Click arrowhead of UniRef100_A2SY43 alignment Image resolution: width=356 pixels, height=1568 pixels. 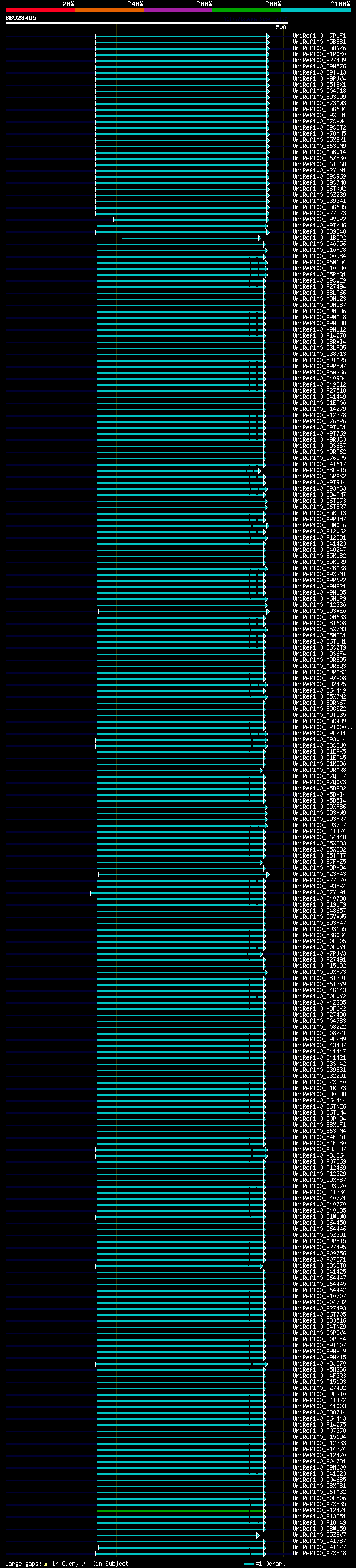(268, 874)
